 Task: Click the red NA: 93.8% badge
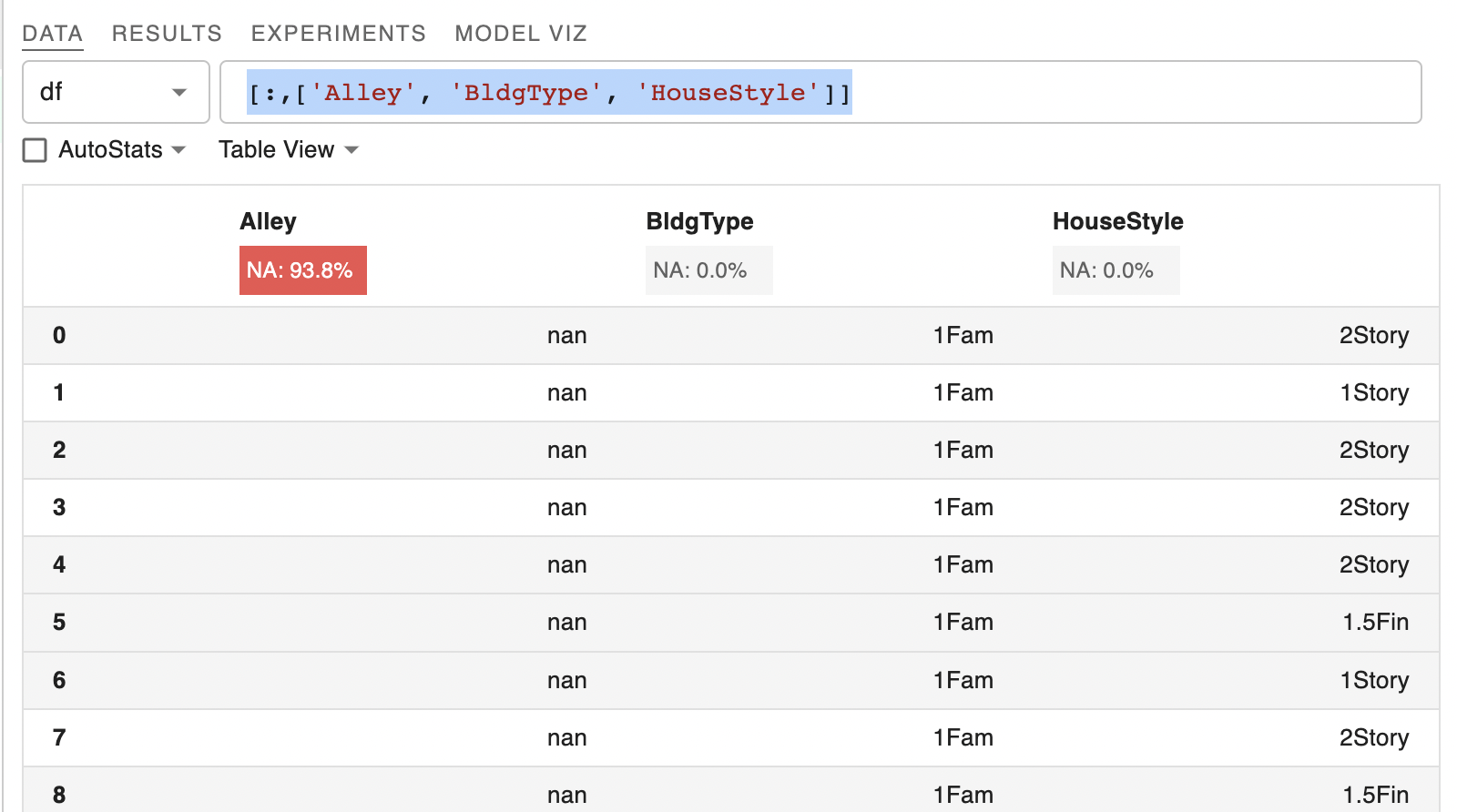[x=302, y=270]
